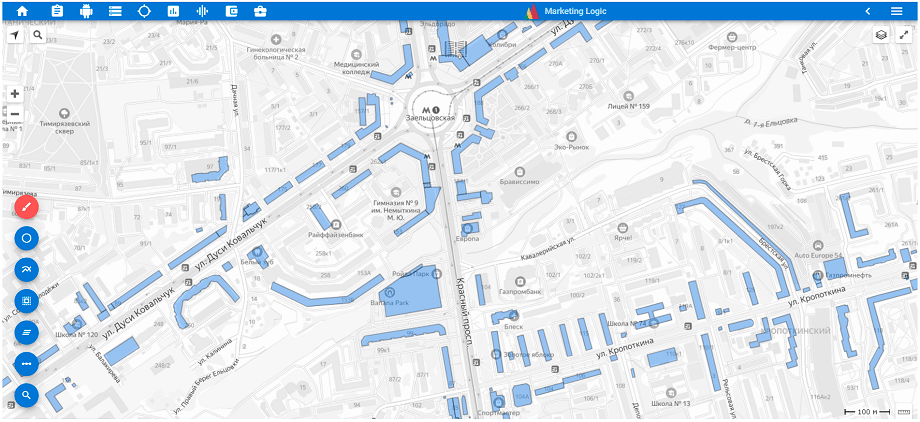Select the Школа № 120 marker
The height and width of the screenshot is (422, 920).
[77, 323]
